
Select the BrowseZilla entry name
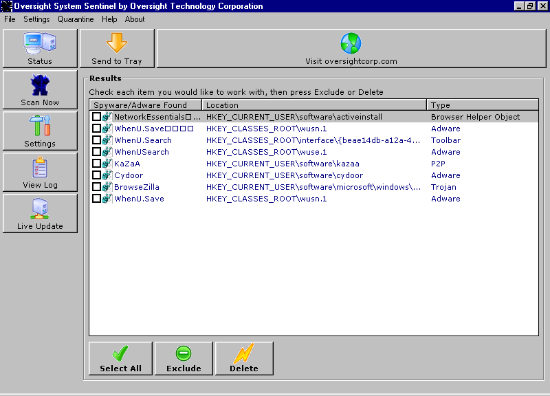tap(137, 187)
